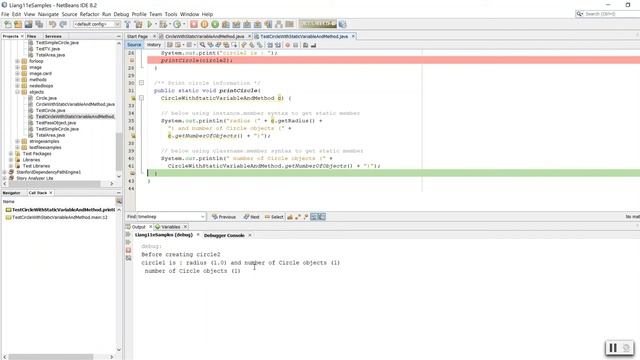Build project with the hammer icon
The image size is (640, 360).
click(128, 24)
